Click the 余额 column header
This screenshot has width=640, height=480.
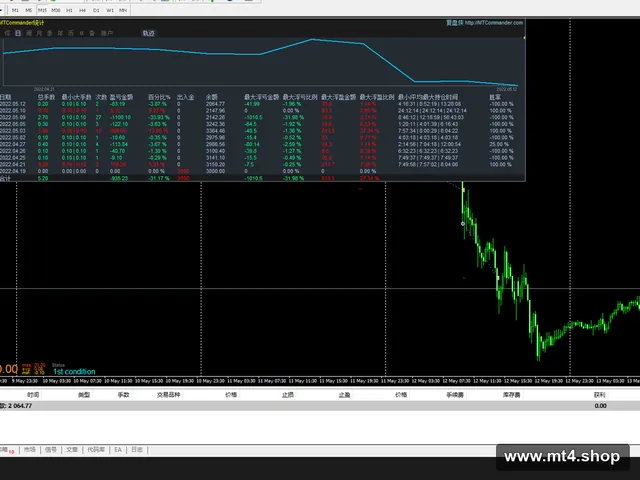point(211,97)
